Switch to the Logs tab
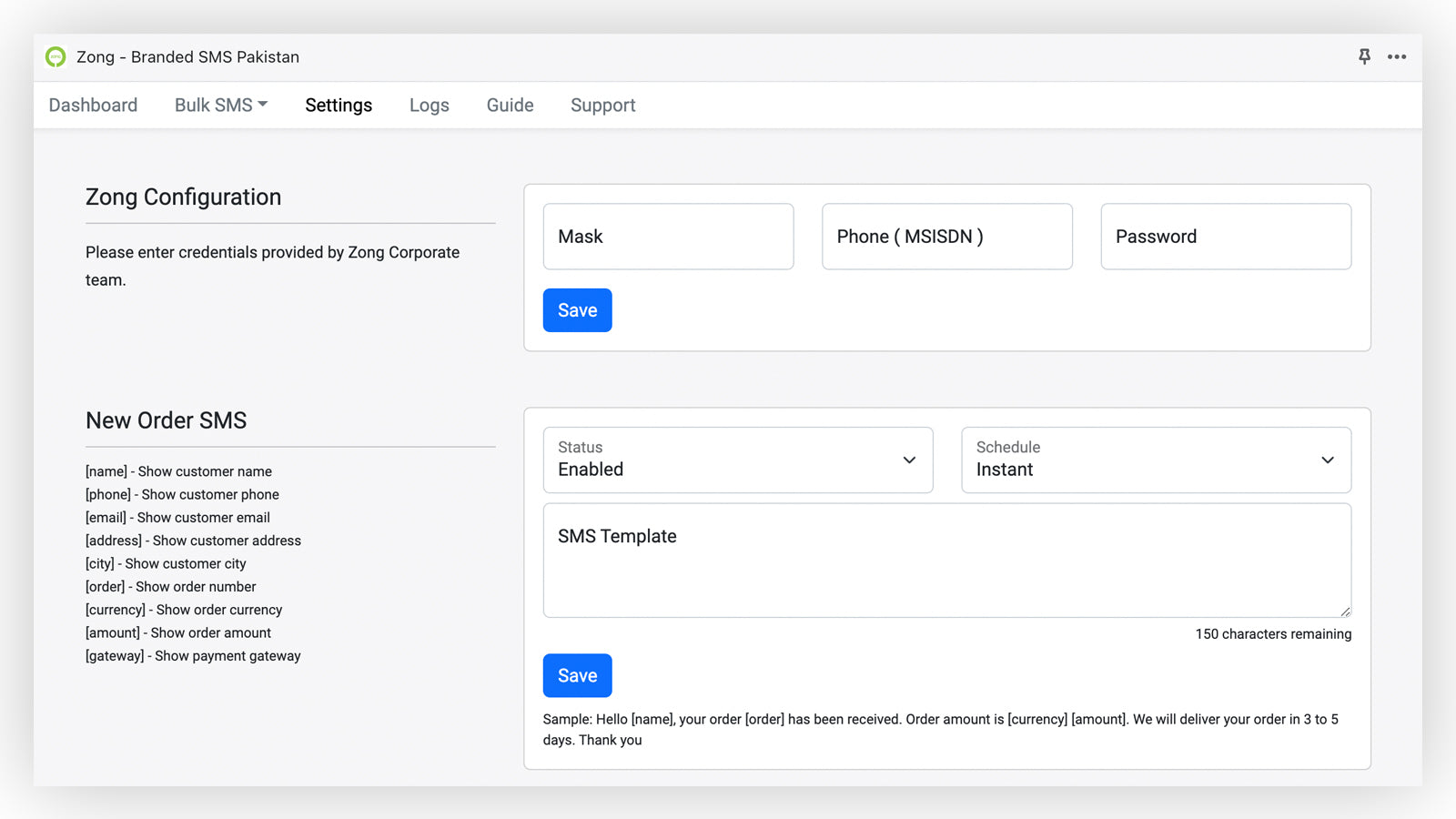This screenshot has height=819, width=1456. [x=430, y=106]
